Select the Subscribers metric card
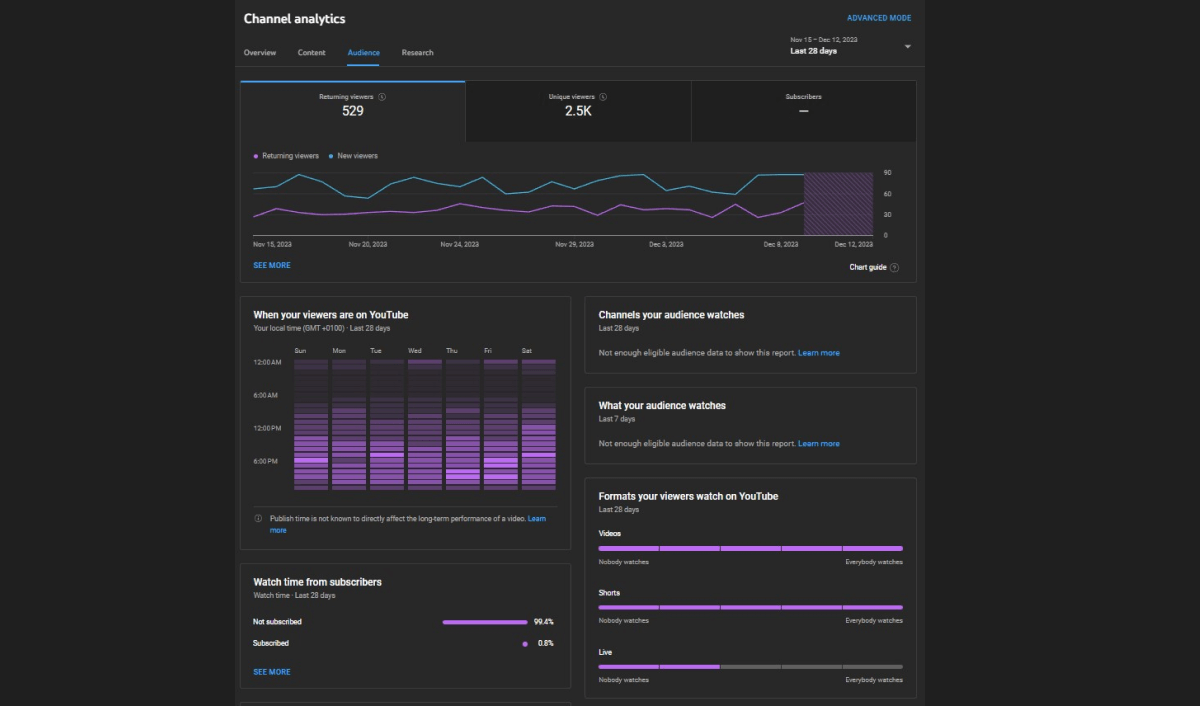The image size is (1200, 706). coord(804,111)
